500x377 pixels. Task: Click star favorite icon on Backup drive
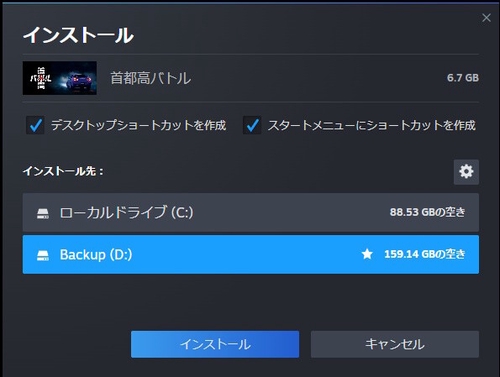367,254
